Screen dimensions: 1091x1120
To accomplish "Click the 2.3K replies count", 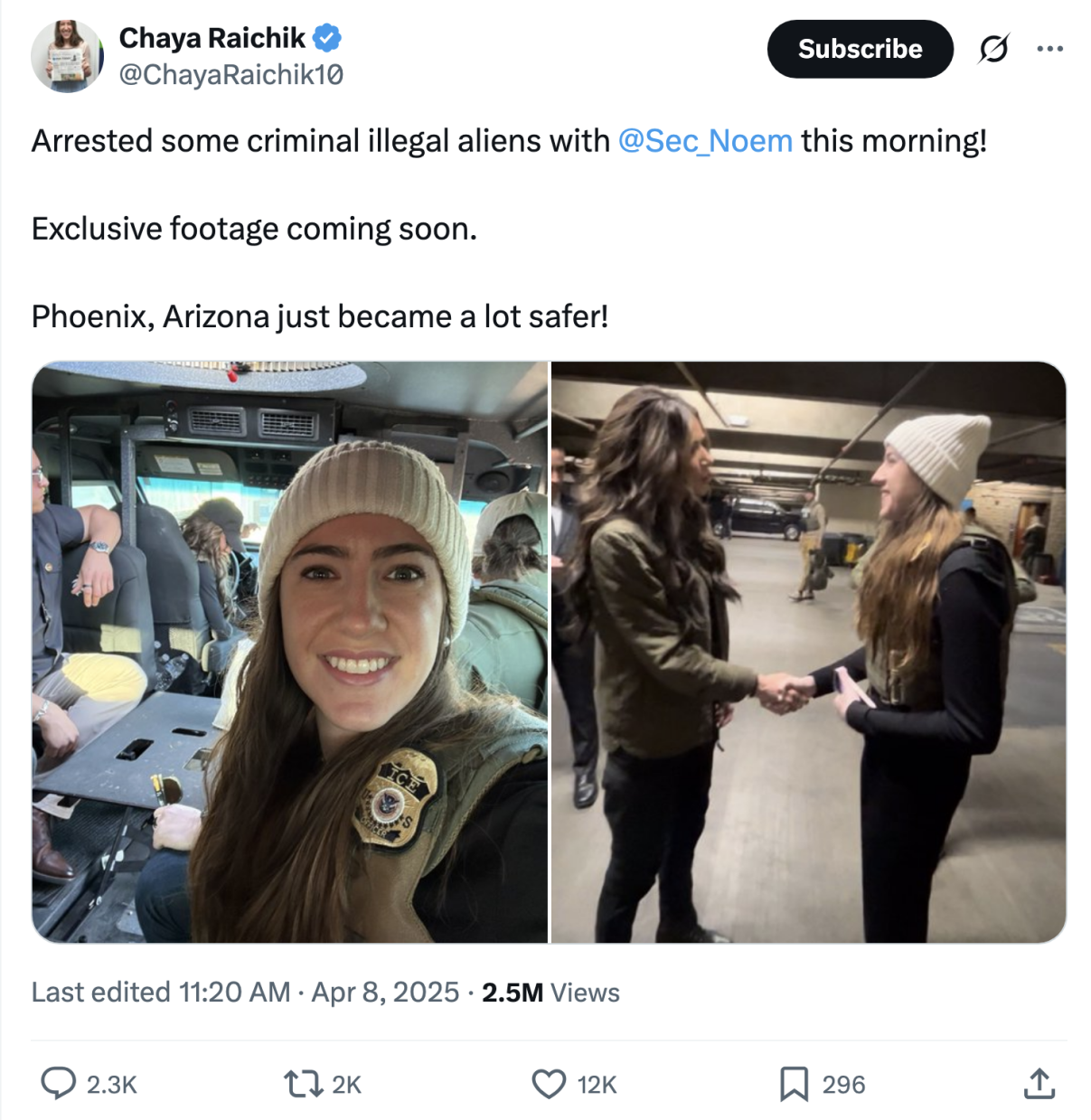I will coord(112,1084).
